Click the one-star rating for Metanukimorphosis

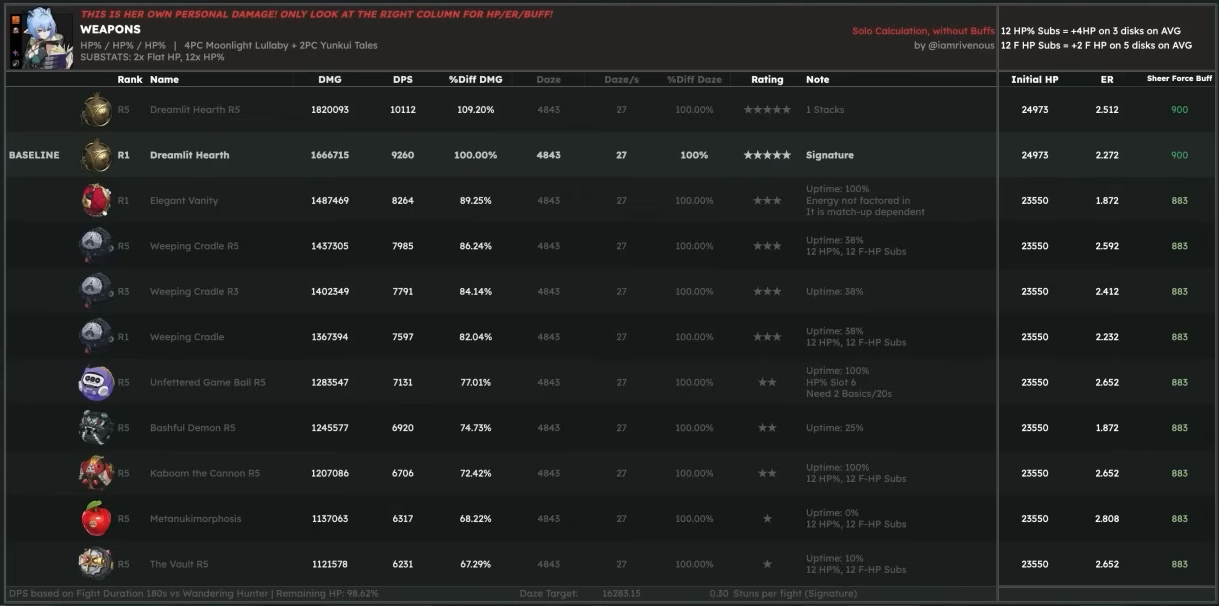coord(767,519)
